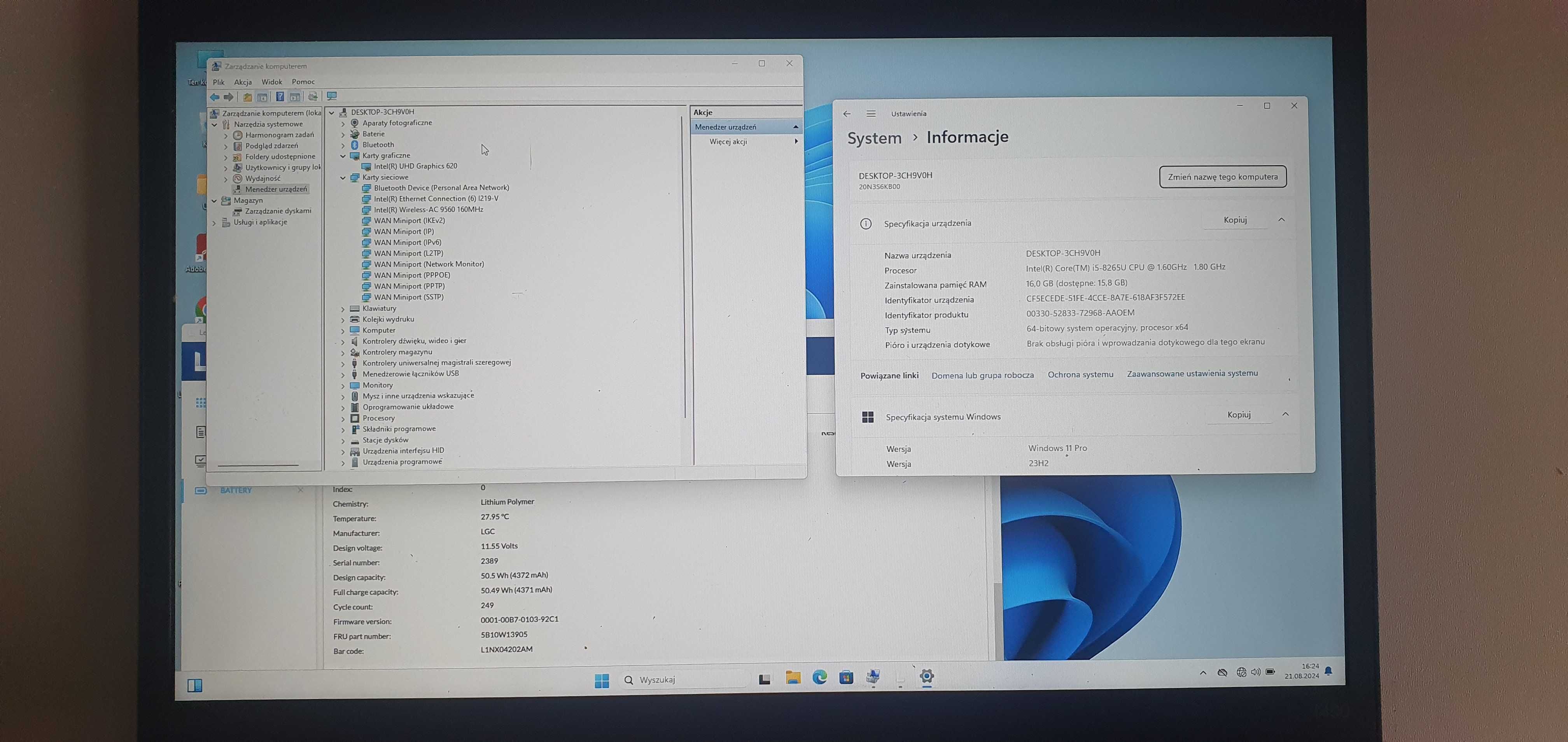1568x742 pixels.
Task: Click the volume speaker tray icon
Action: [1255, 672]
